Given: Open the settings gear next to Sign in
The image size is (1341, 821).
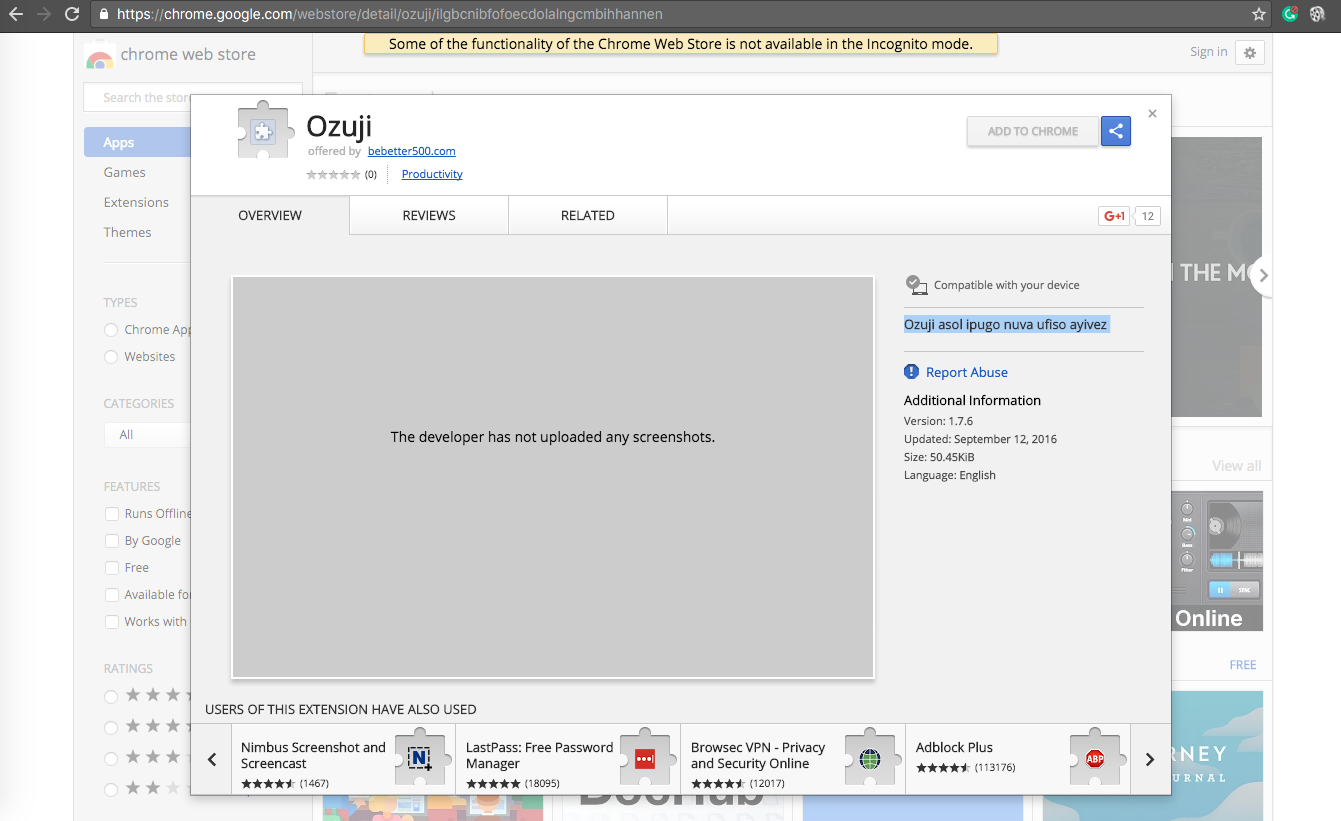Looking at the screenshot, I should point(1250,53).
